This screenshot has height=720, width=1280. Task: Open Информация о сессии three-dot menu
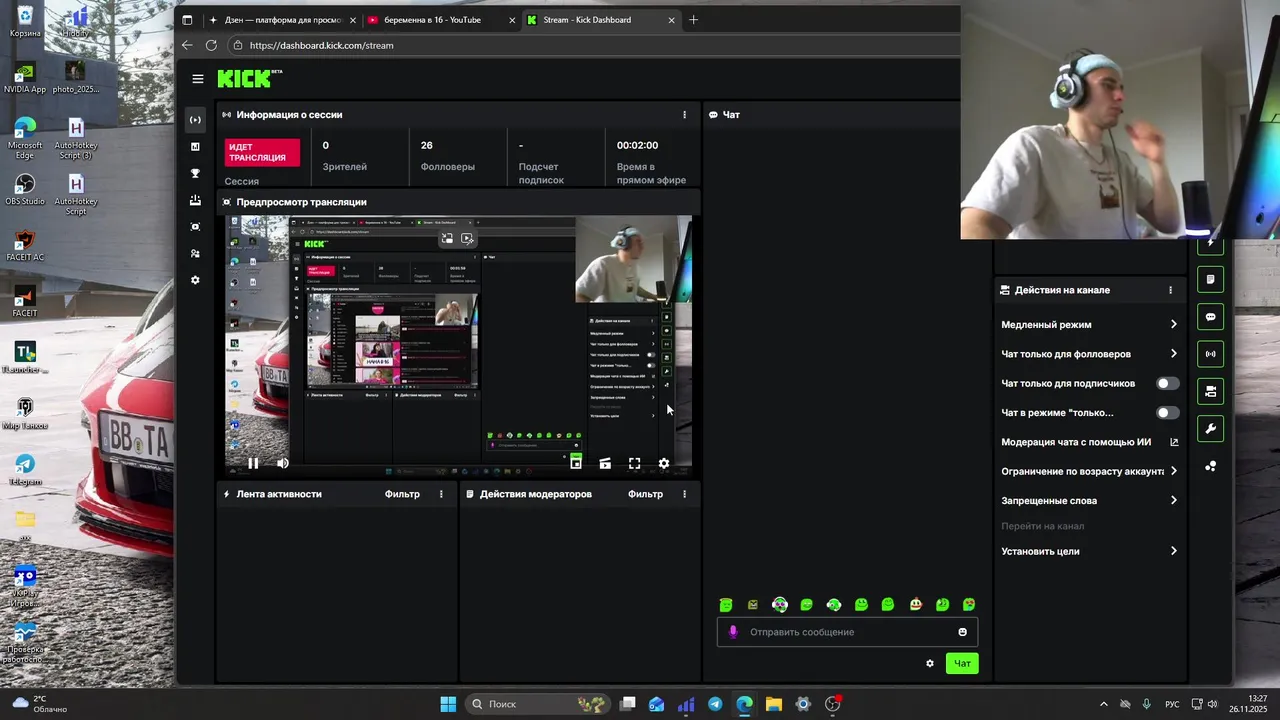(x=684, y=115)
